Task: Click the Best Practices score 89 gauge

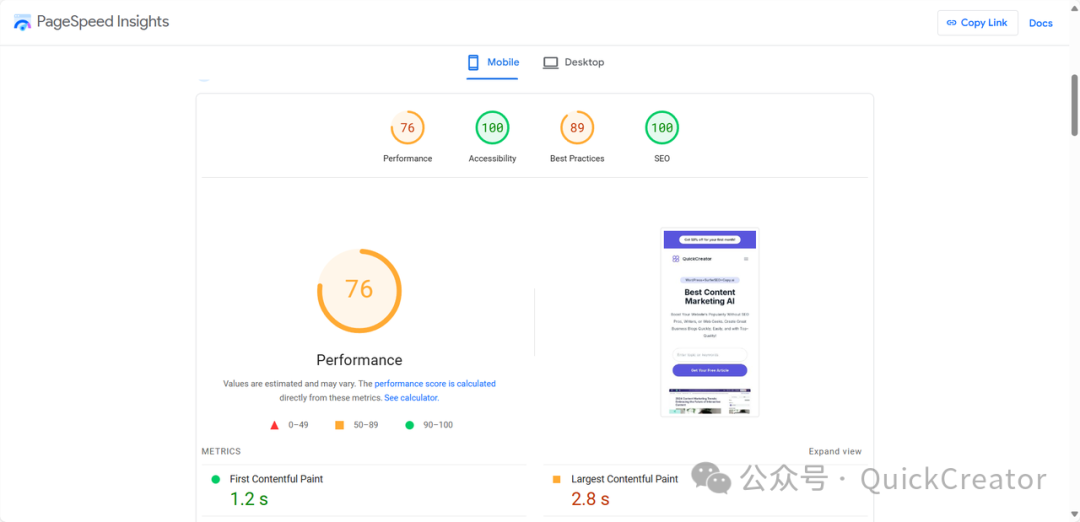Action: click(577, 128)
